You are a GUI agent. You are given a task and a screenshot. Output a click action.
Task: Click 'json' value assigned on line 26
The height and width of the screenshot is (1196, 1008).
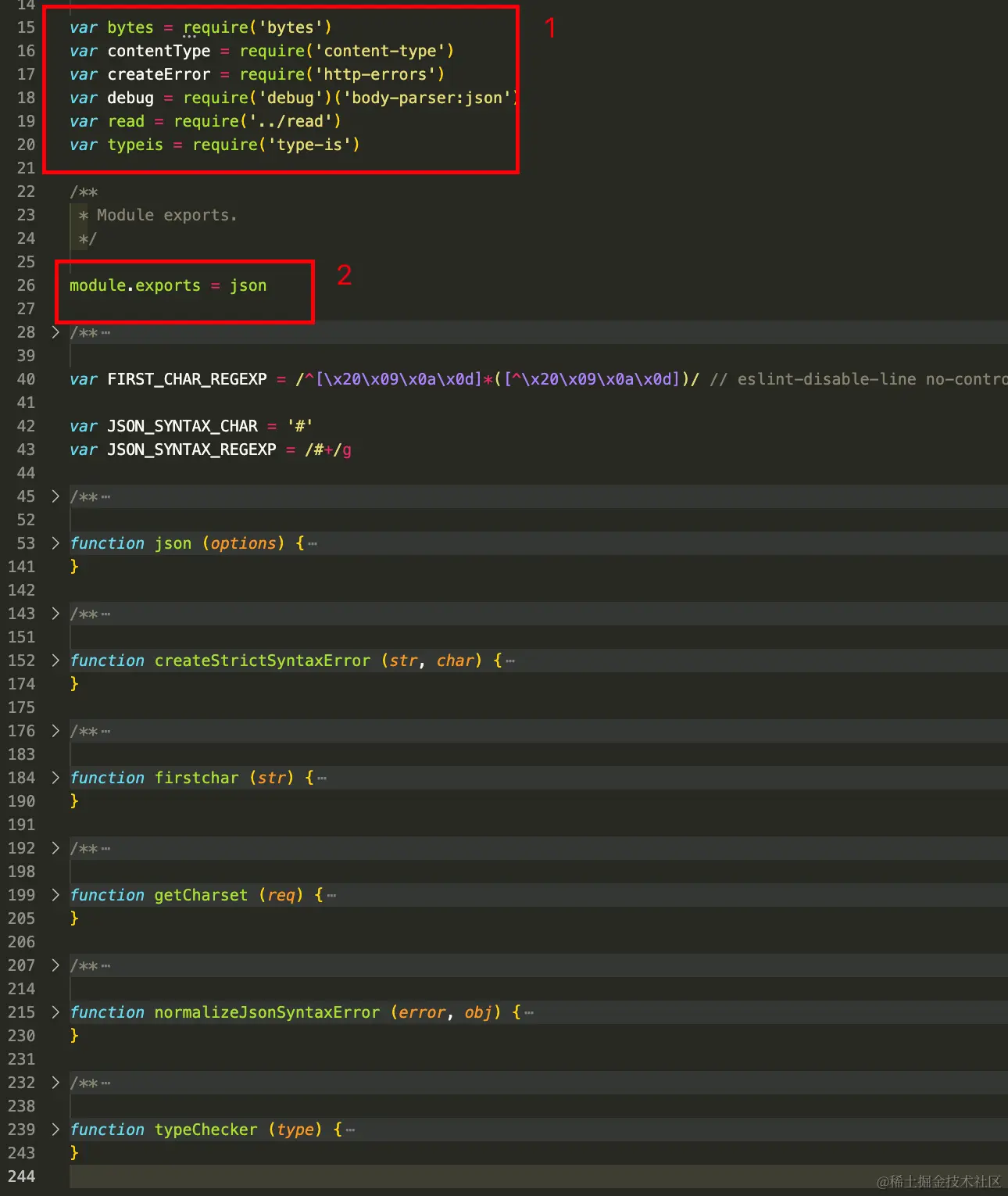point(248,285)
